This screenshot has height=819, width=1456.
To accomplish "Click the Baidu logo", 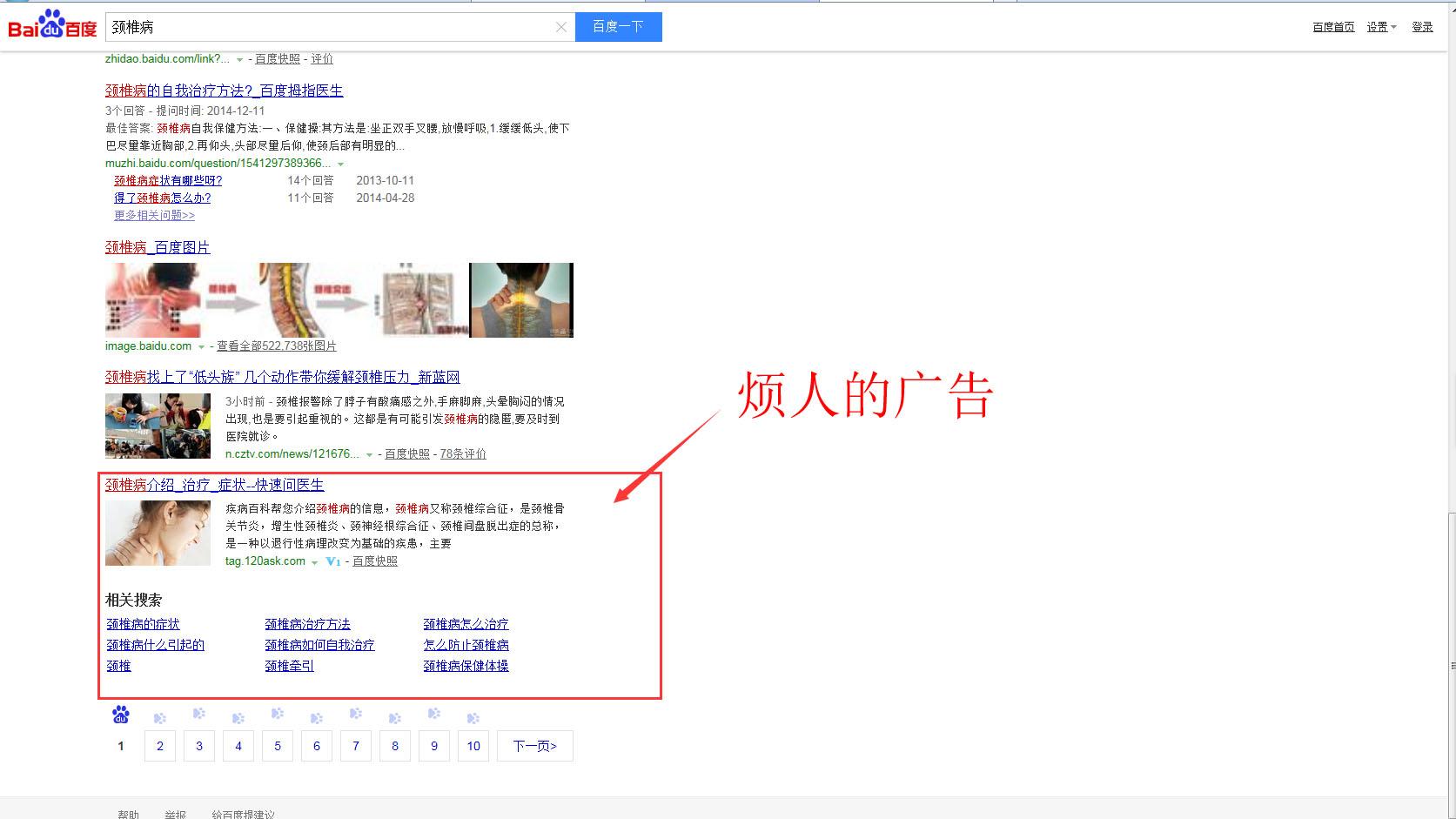I will (x=52, y=24).
